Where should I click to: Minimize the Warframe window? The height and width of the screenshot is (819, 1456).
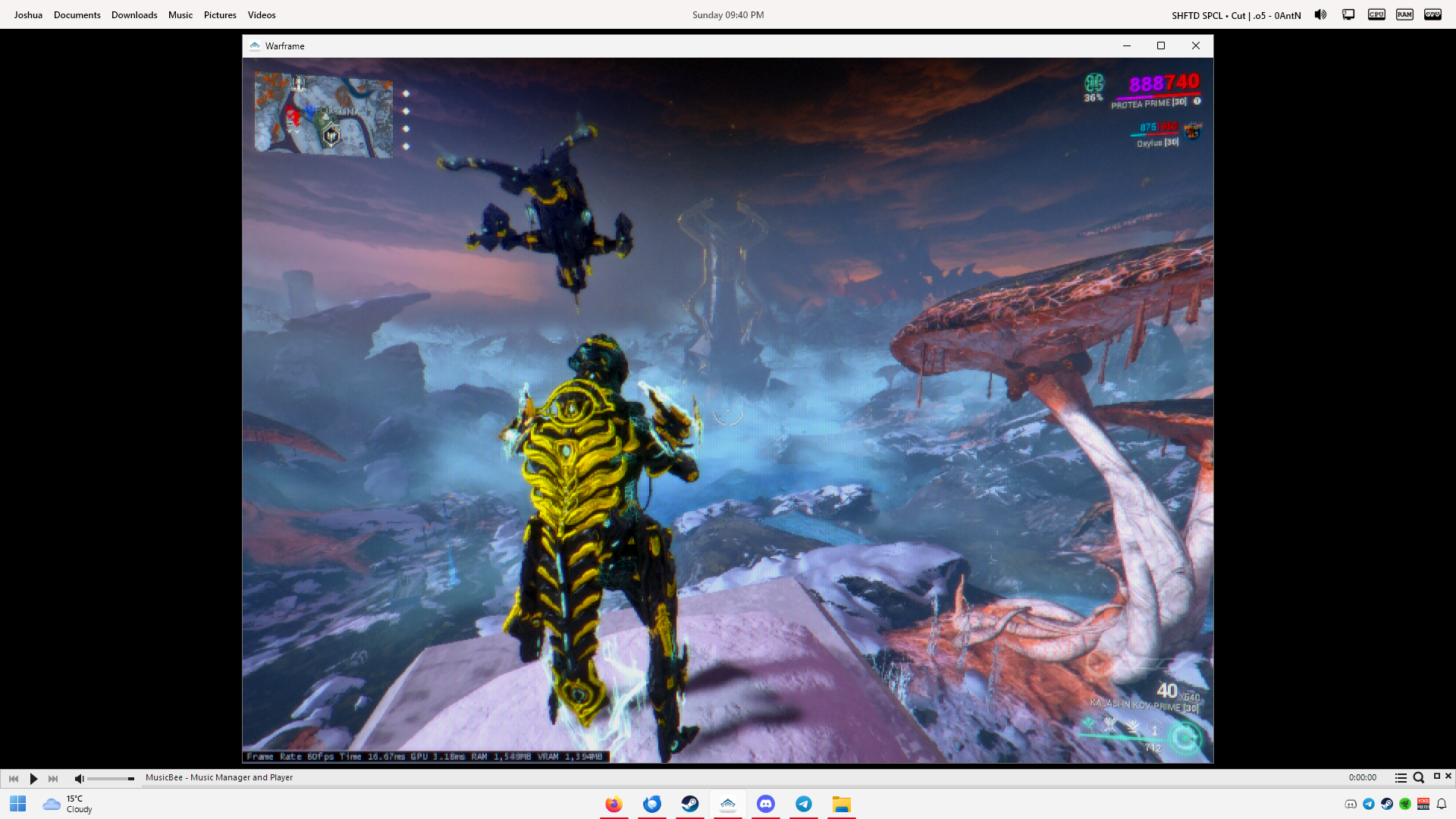[x=1127, y=46]
